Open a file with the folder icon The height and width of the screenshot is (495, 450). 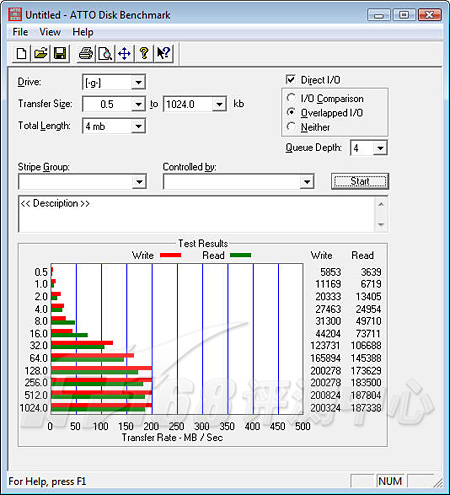(x=41, y=53)
